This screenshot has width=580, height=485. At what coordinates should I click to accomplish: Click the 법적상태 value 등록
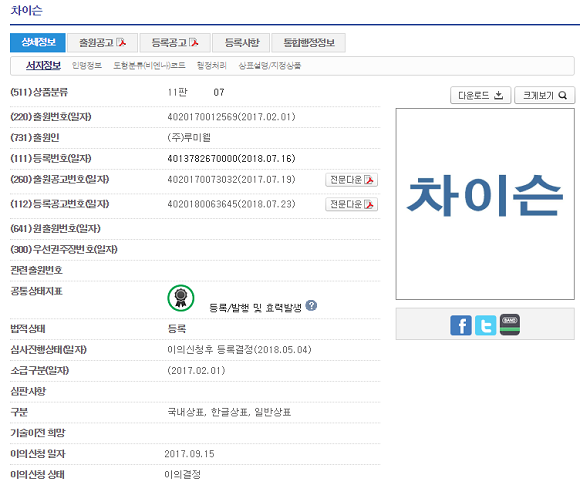[x=177, y=329]
